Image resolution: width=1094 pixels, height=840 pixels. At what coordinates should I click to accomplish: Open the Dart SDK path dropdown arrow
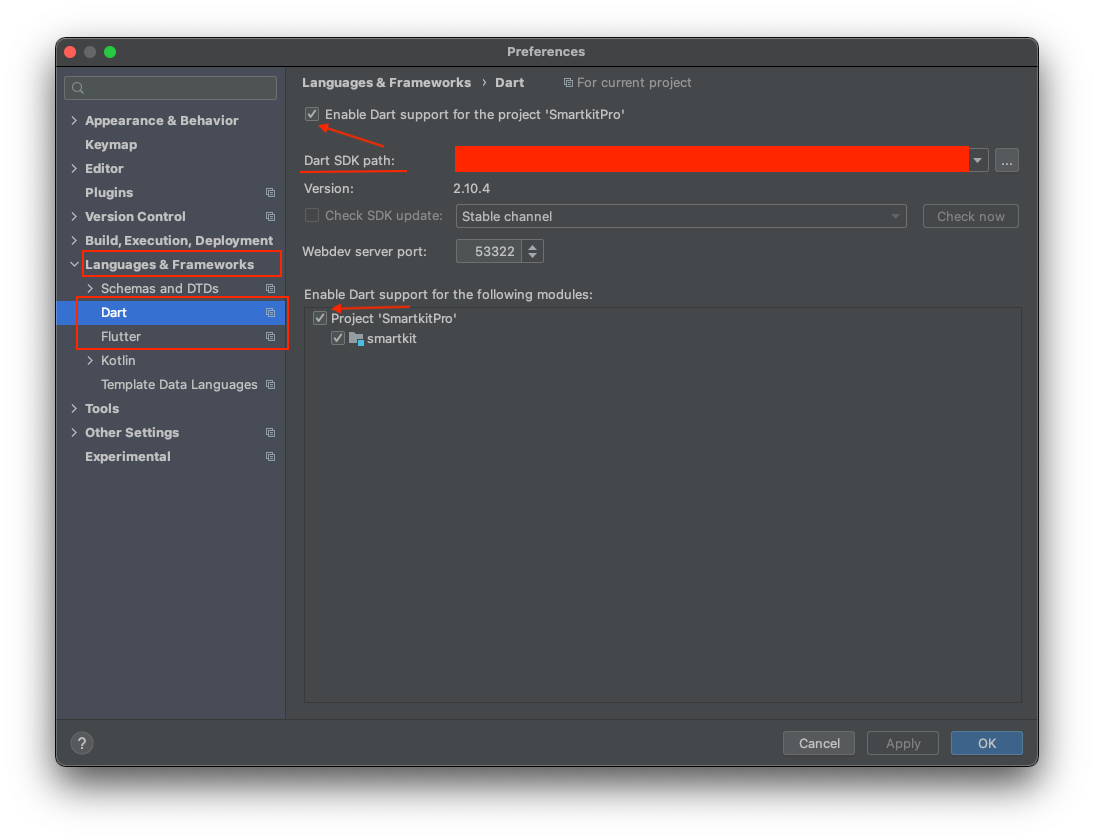(x=977, y=159)
